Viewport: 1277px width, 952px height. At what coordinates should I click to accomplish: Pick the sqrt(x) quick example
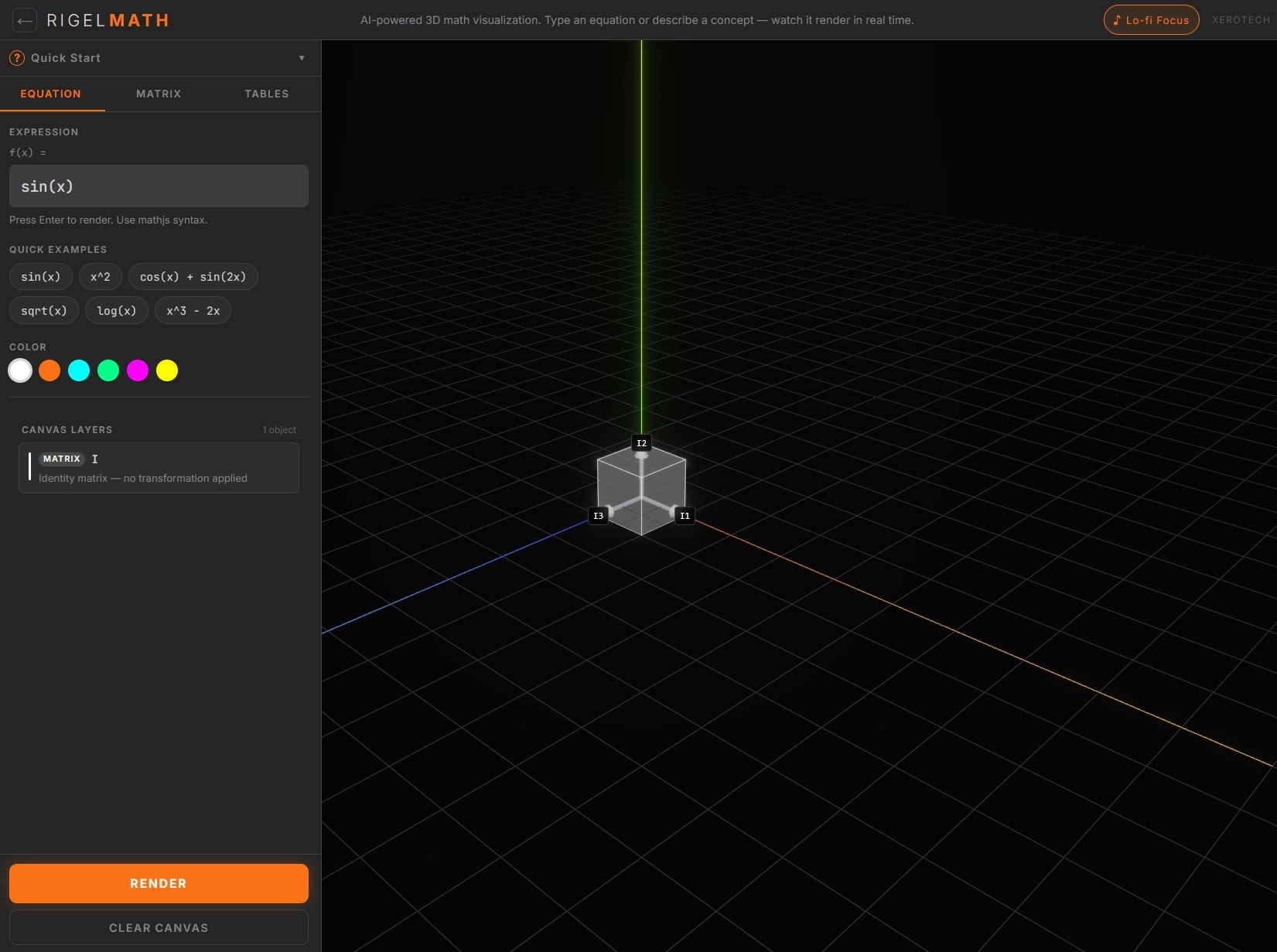point(43,310)
